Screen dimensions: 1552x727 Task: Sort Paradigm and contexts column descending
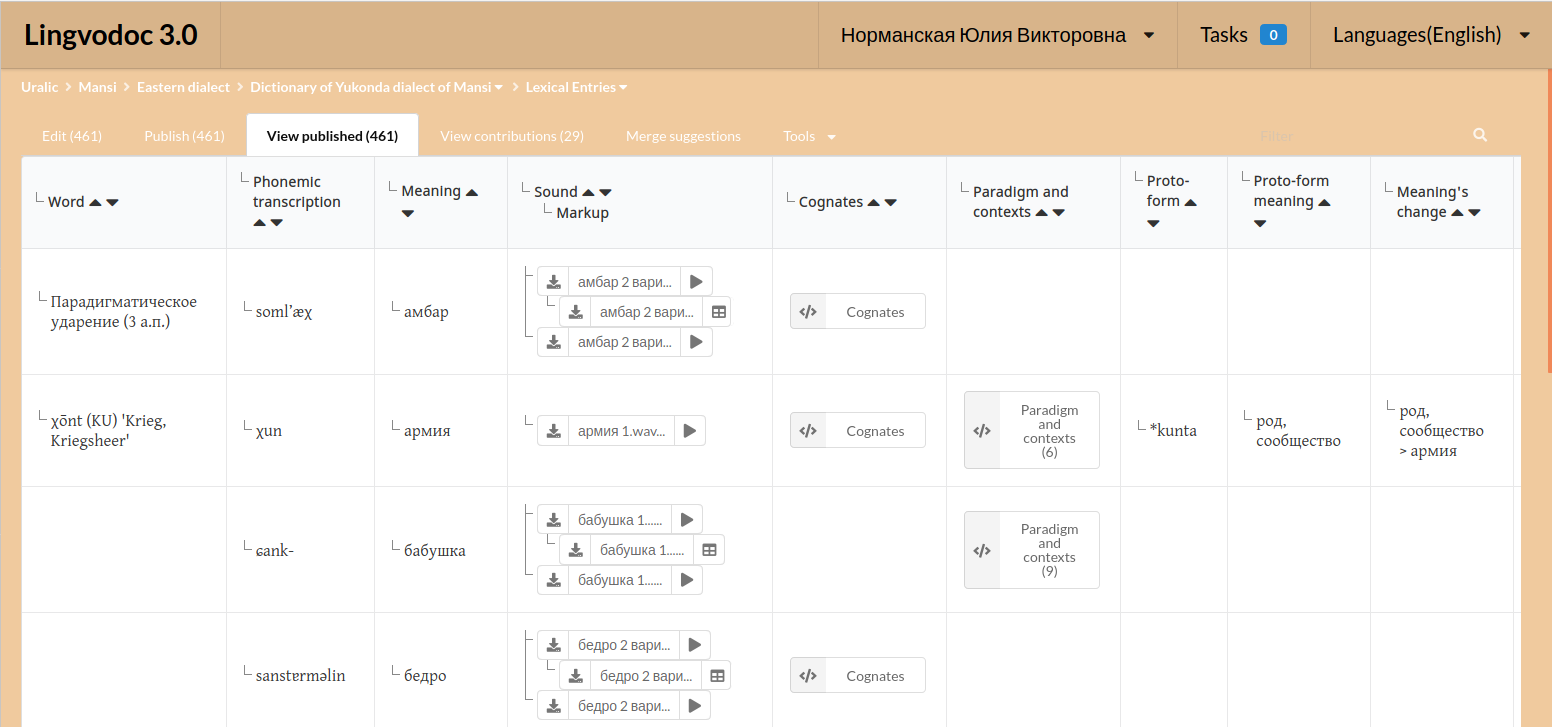pos(1059,212)
